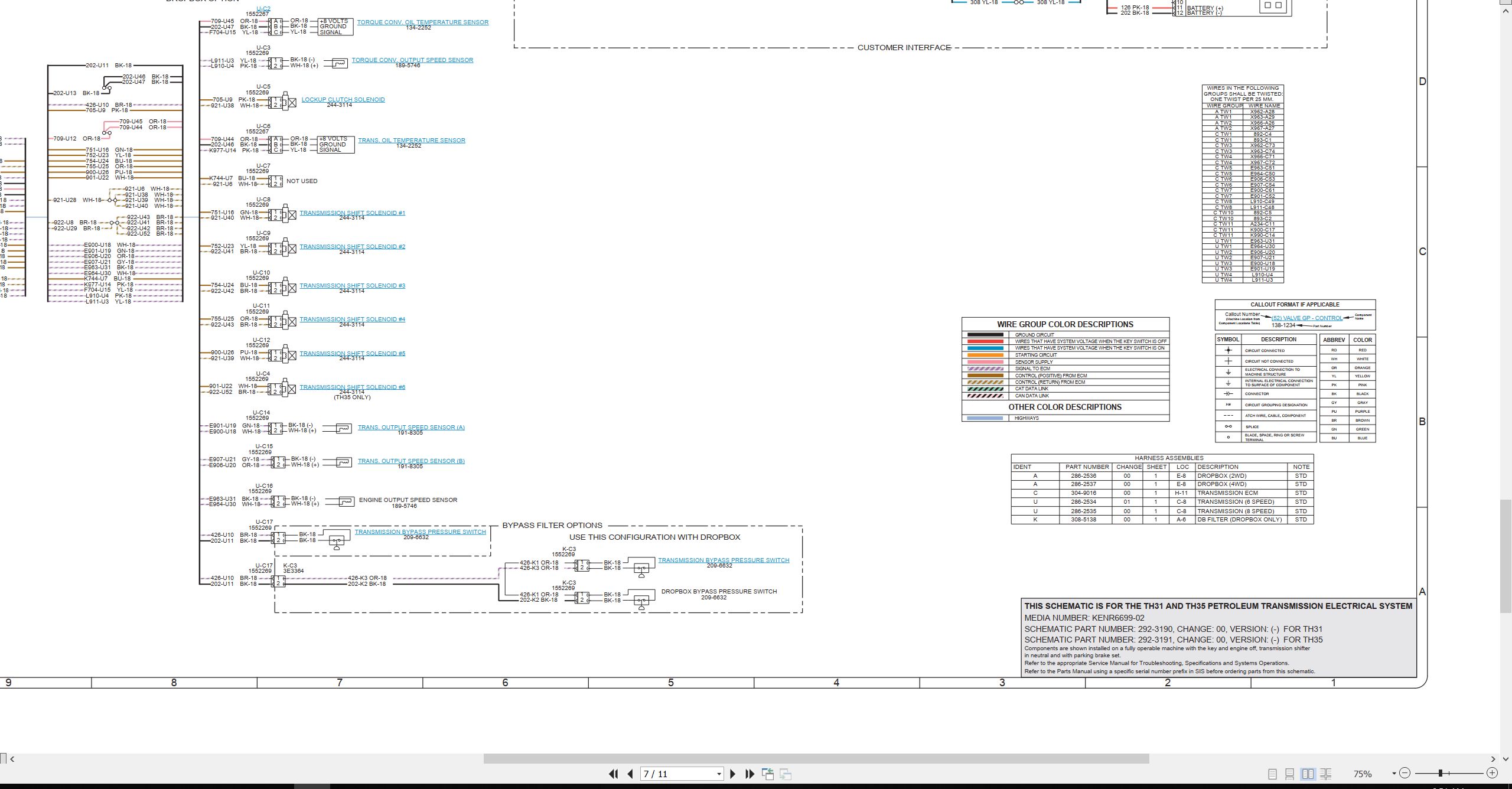Go back to the previous view
1512x789 pixels.
click(768, 774)
